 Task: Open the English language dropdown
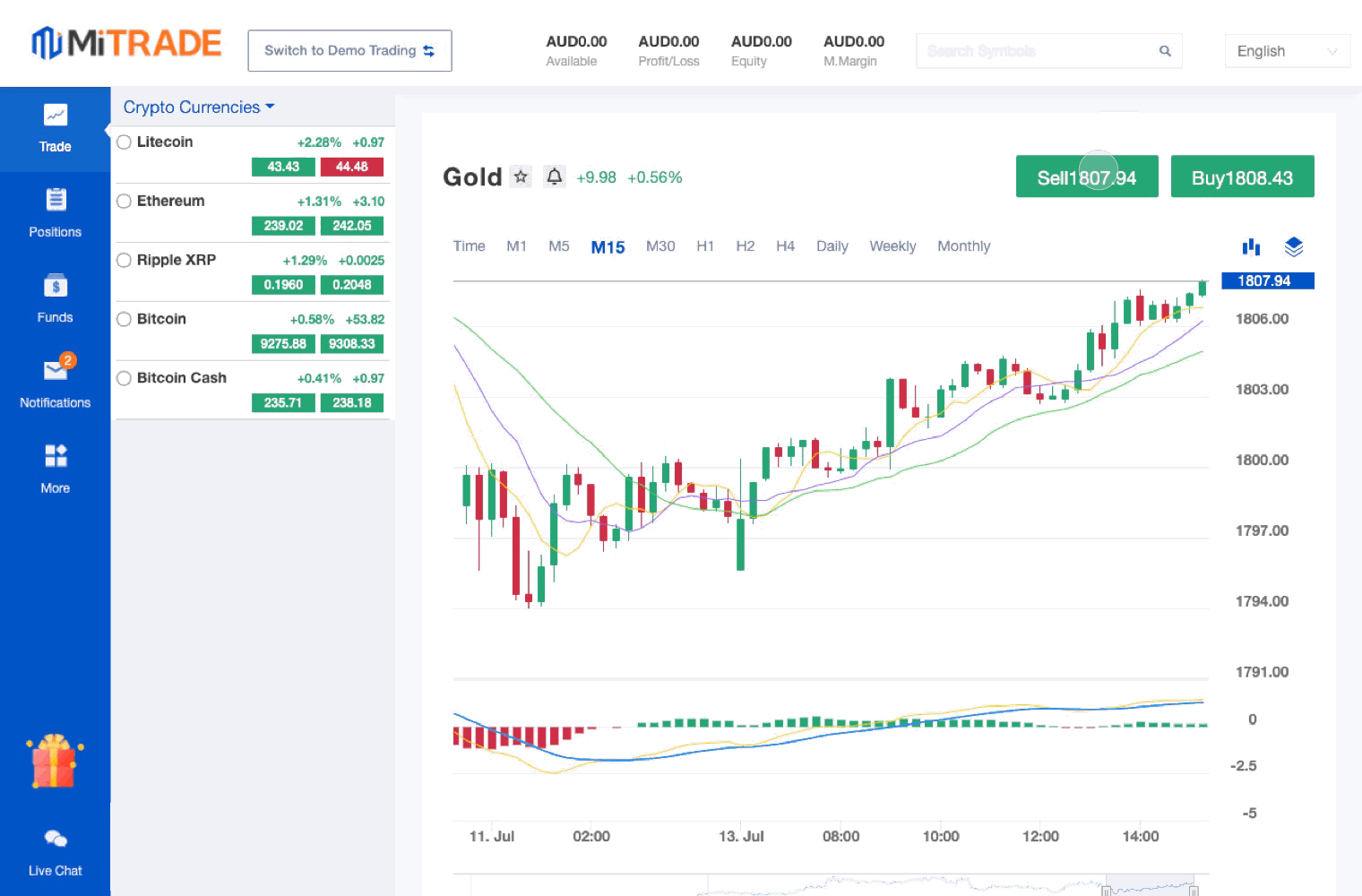click(x=1286, y=51)
